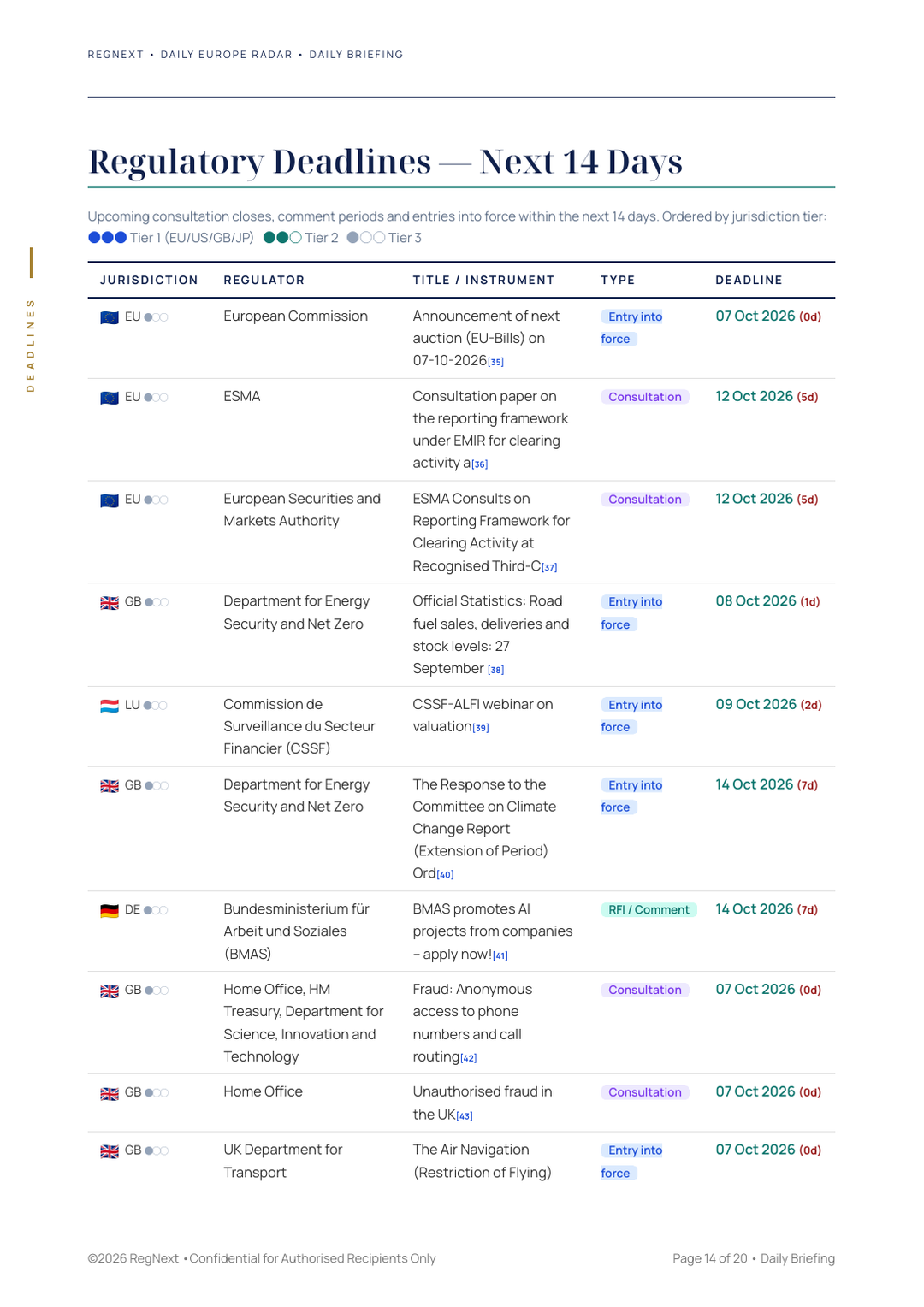
Task: Open footnote reference [40]
Action: pos(446,874)
